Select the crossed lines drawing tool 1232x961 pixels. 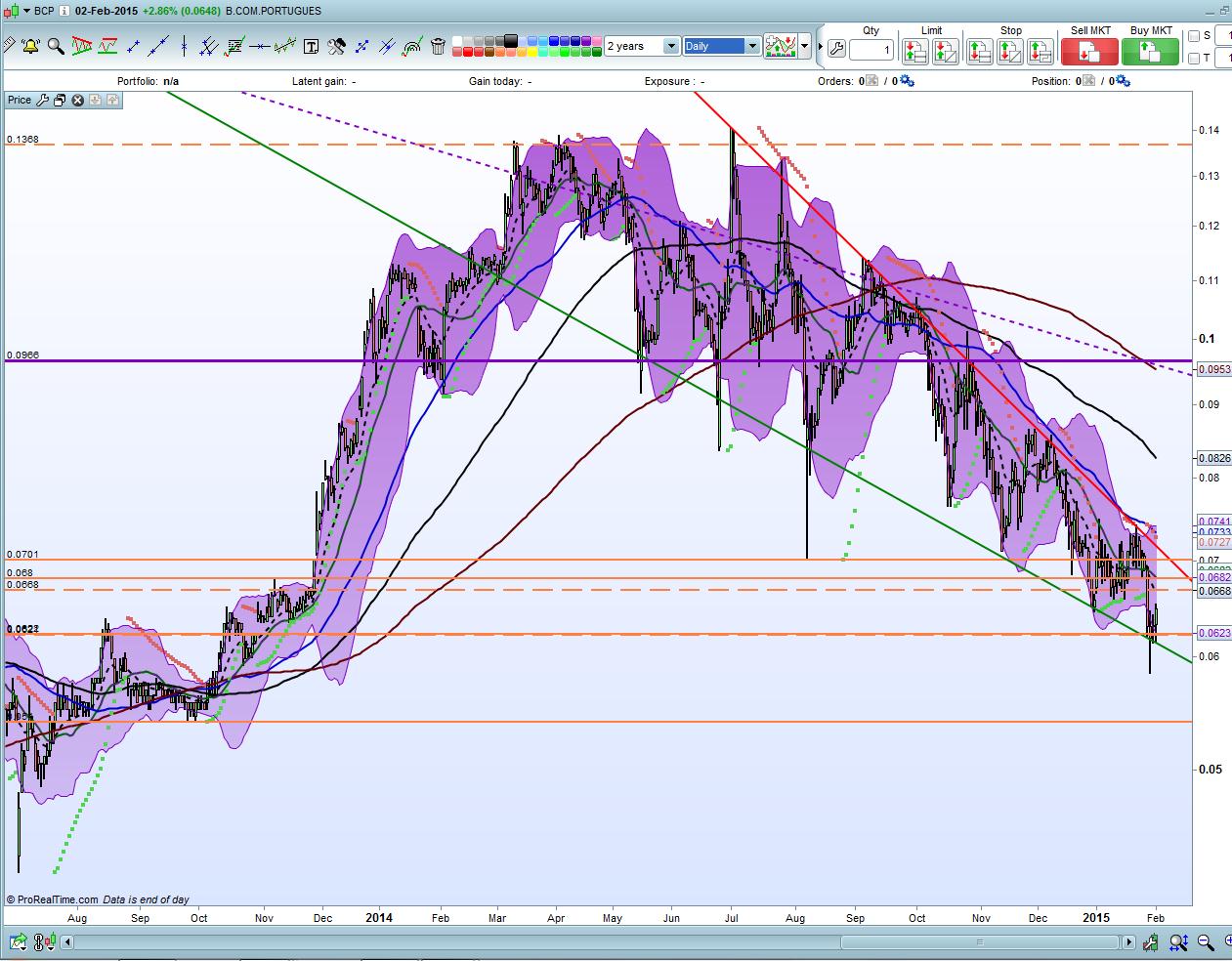[388, 46]
